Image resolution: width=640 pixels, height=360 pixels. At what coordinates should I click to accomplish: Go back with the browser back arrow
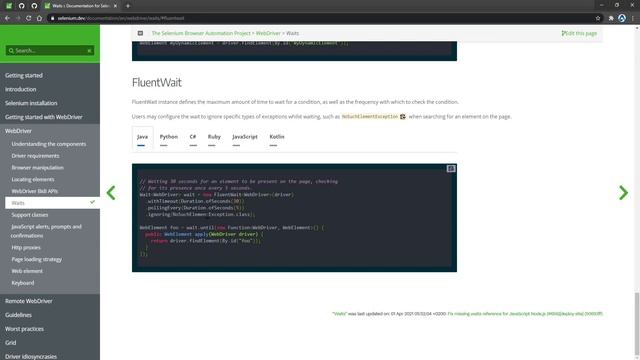7,18
